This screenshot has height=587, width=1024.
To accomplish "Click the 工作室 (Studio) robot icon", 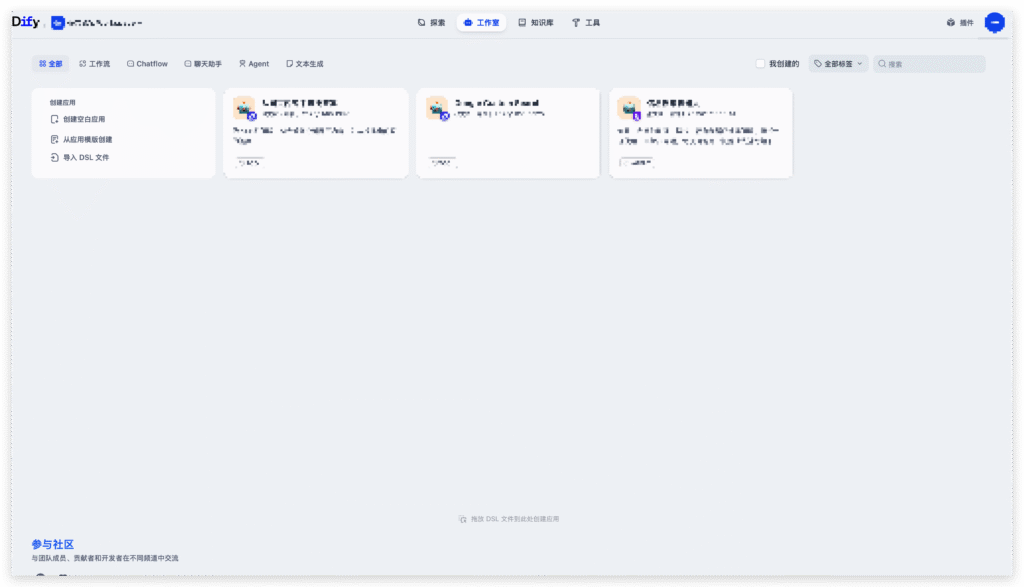I will click(468, 22).
